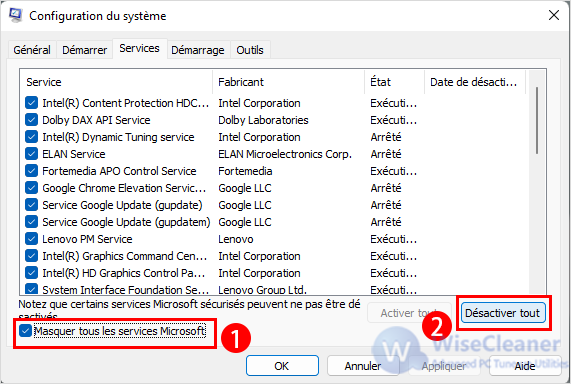Viewport: 571px width, 384px height.
Task: Uncheck Google Chrome Elevation Service checkbox
Action: (x=31, y=188)
